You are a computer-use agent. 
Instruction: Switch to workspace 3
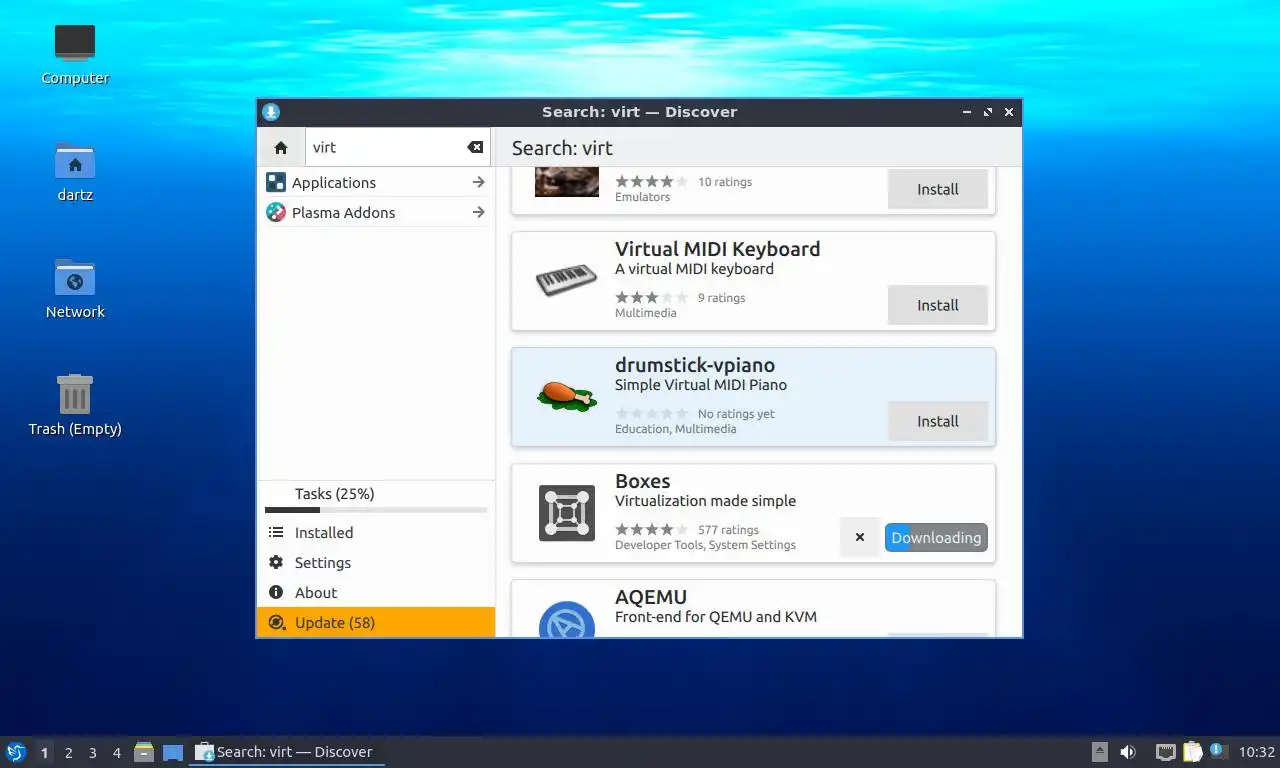click(93, 753)
